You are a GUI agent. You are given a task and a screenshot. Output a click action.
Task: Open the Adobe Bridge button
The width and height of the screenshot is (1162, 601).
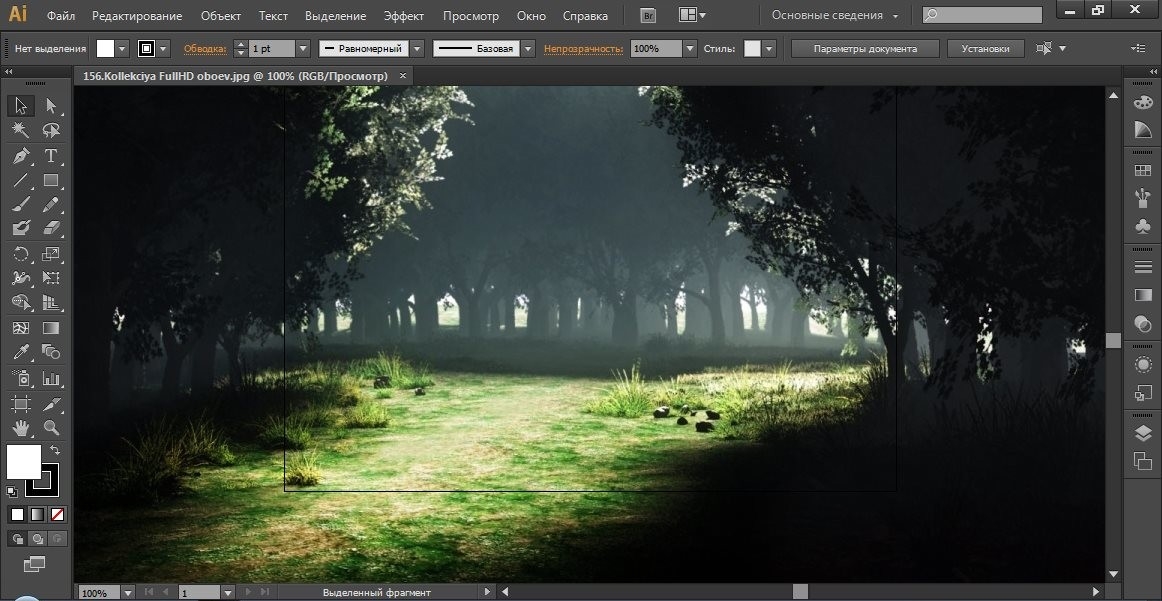648,16
